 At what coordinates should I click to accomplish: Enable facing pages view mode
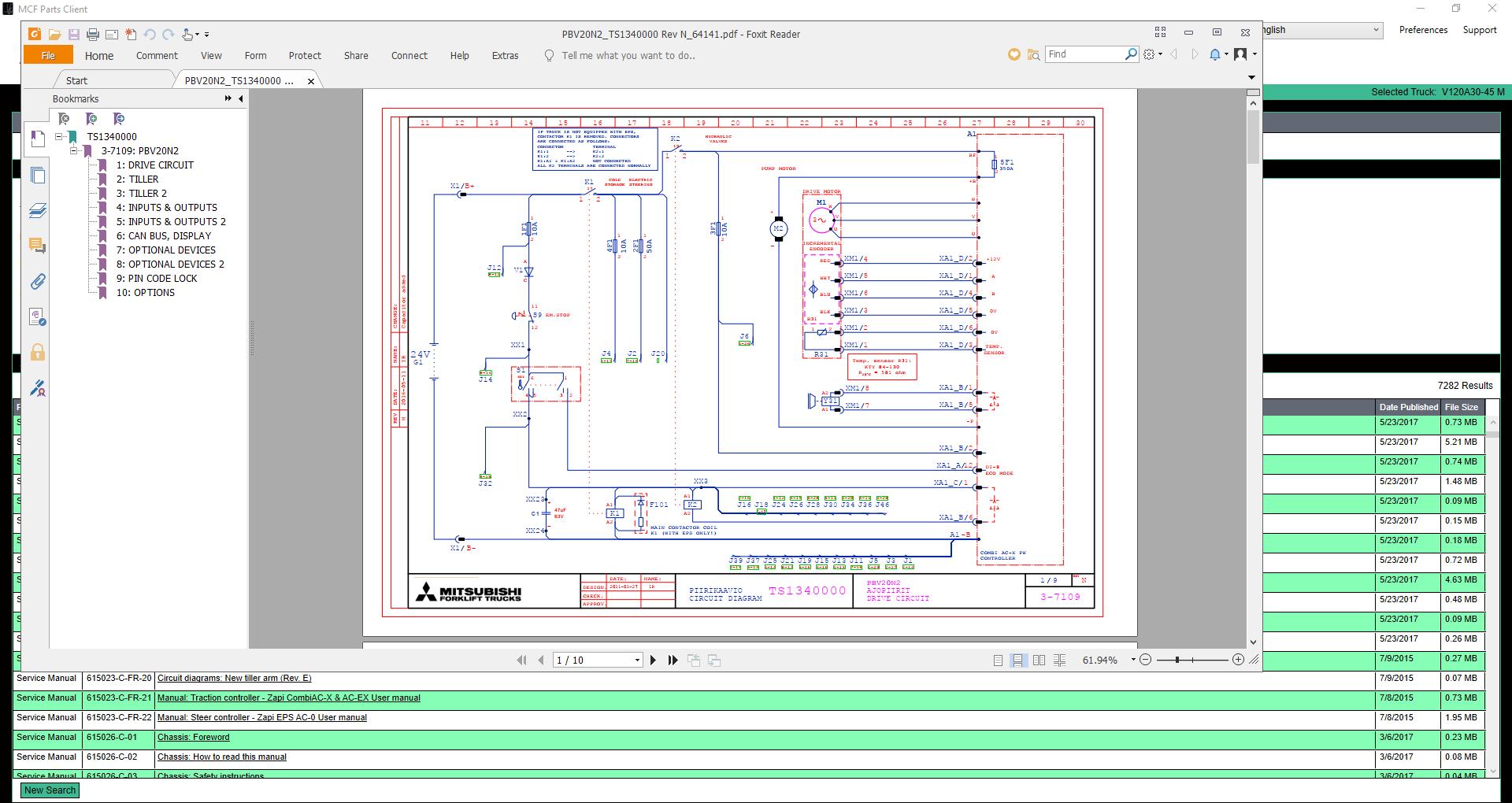click(1039, 661)
